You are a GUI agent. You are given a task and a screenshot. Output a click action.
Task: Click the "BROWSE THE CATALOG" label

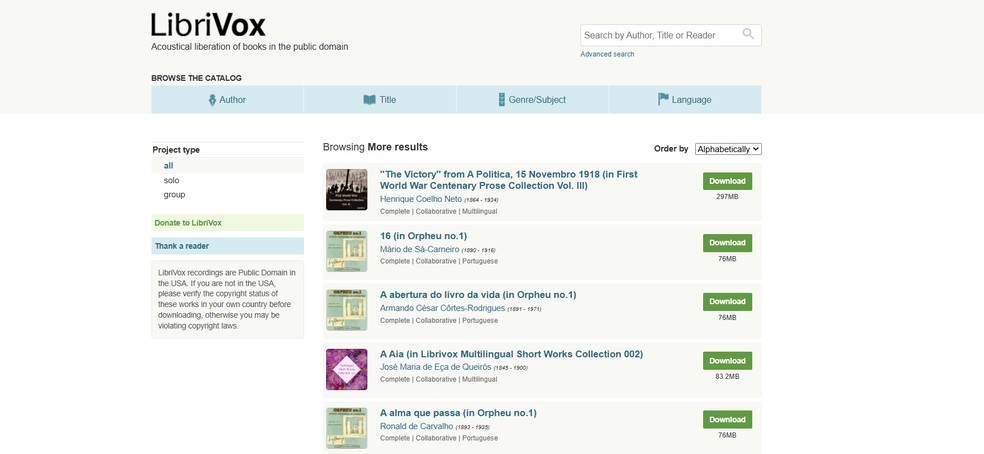click(196, 78)
